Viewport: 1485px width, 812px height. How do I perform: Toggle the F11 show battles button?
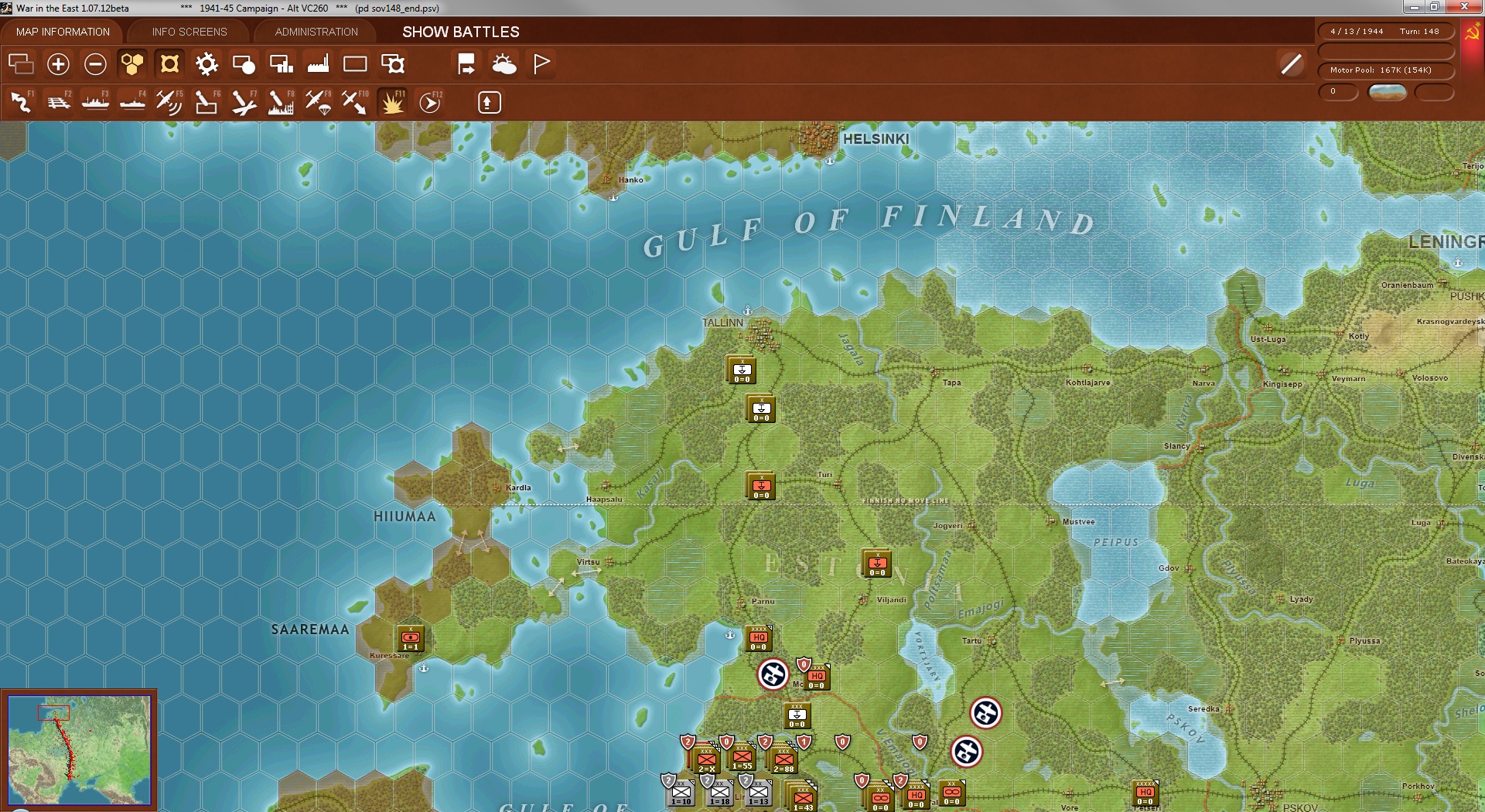point(392,102)
